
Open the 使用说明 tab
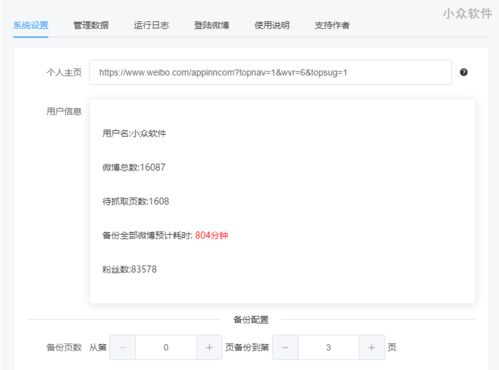pos(272,25)
